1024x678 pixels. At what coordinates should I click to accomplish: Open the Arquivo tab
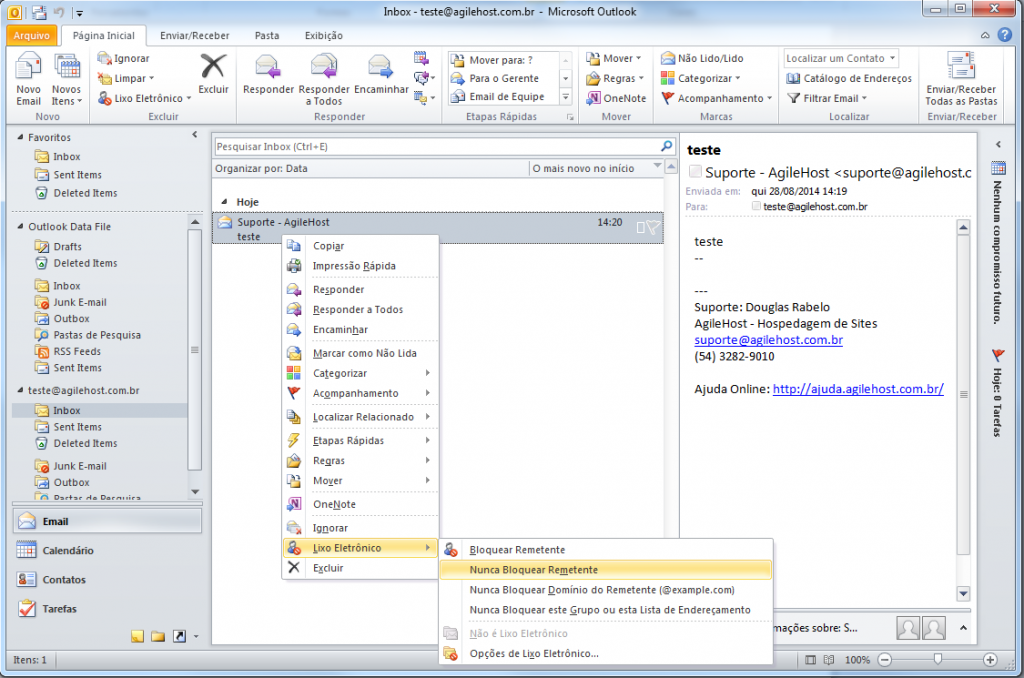[x=31, y=35]
